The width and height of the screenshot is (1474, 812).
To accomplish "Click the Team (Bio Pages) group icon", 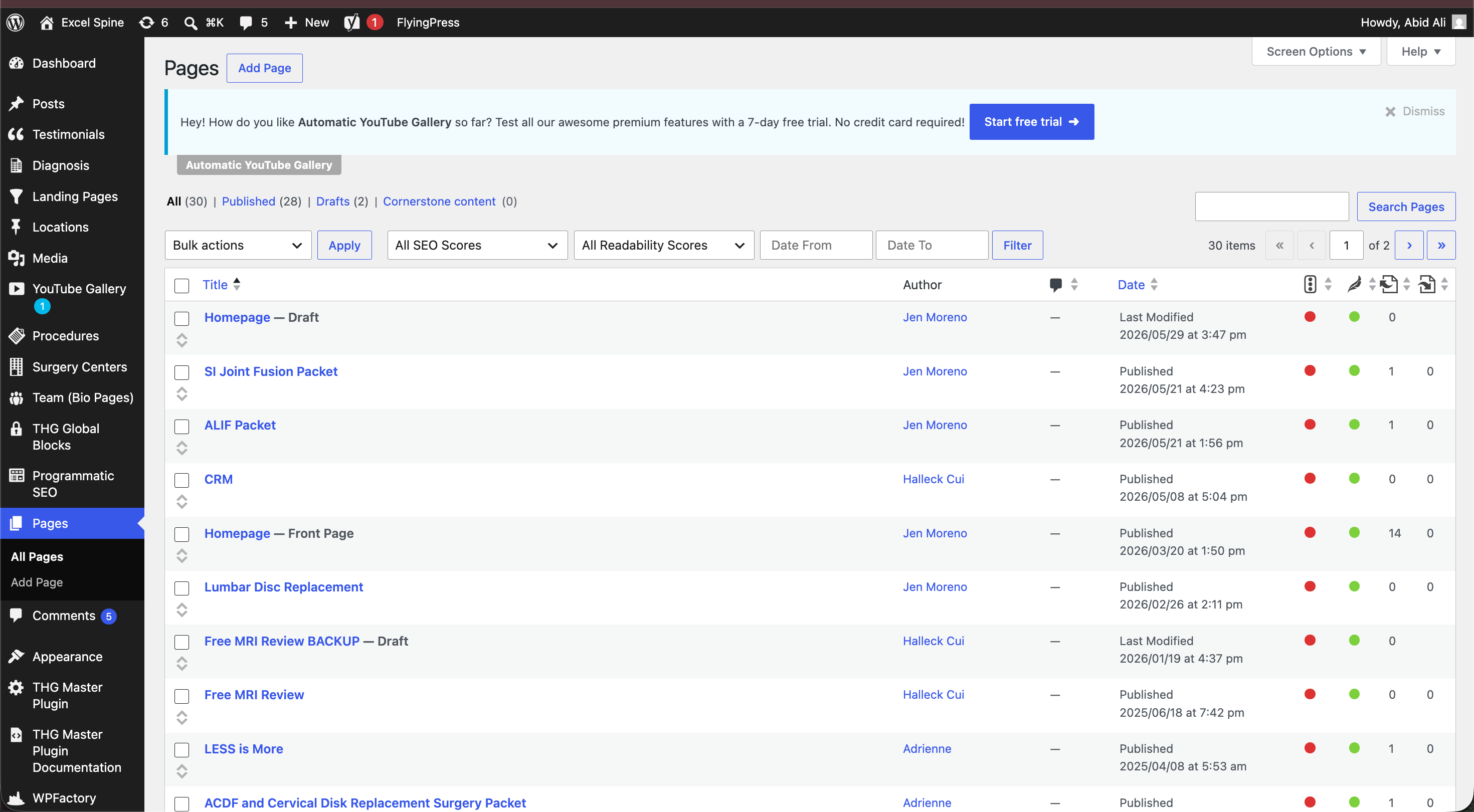I will [x=17, y=397].
